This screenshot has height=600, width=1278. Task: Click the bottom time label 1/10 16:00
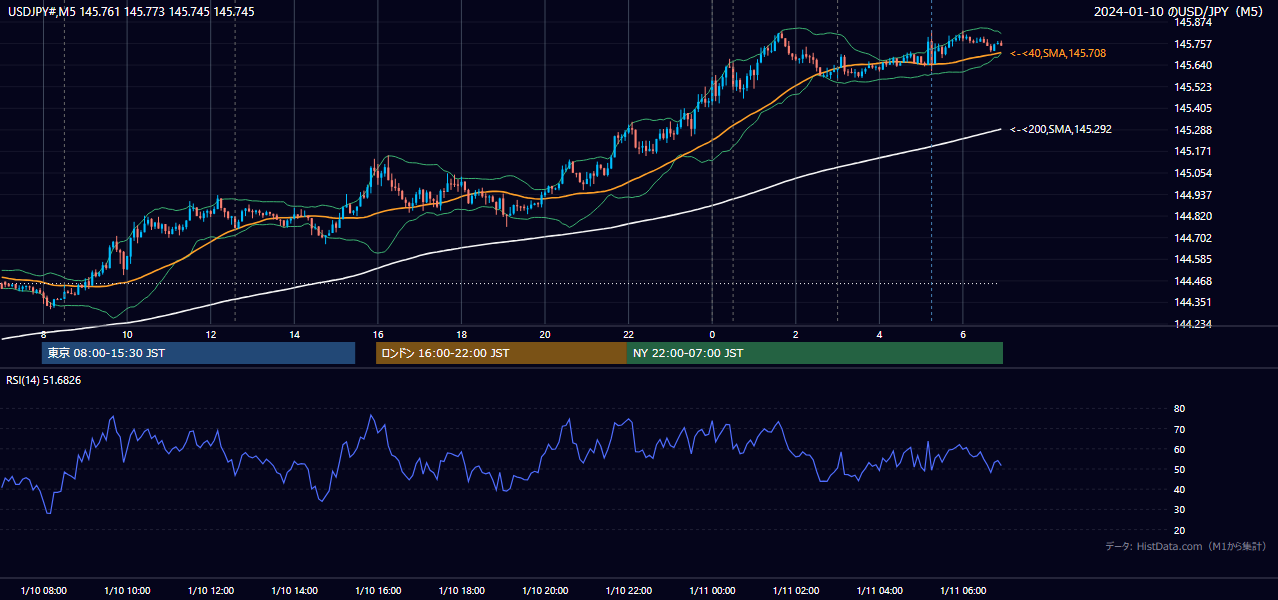point(378,591)
